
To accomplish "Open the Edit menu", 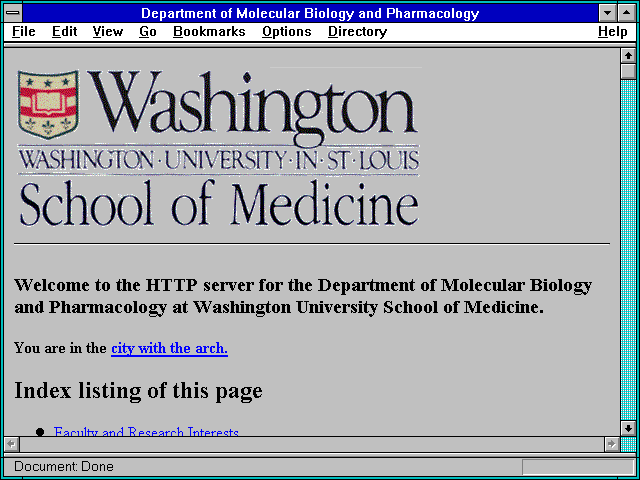I will pos(64,32).
